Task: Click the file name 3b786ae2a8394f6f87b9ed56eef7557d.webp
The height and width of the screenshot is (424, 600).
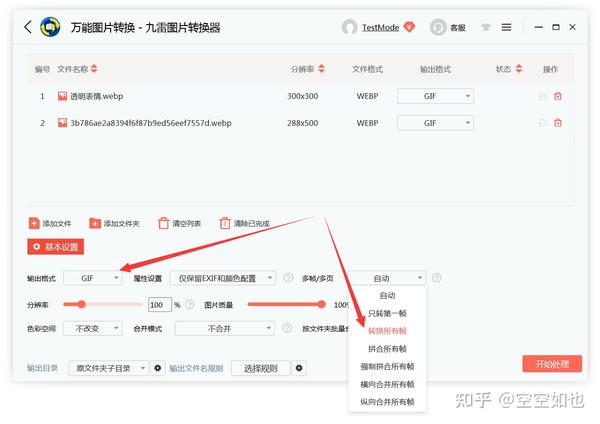Action: coord(151,123)
